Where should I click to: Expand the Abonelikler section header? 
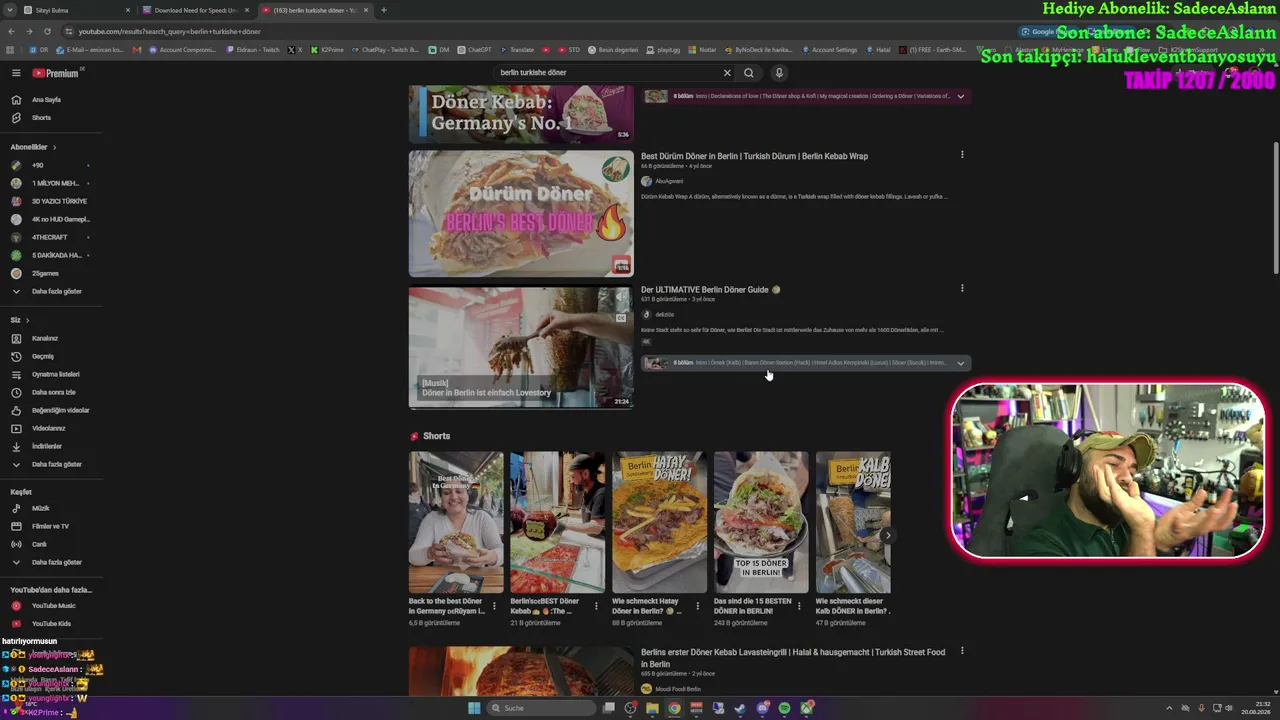pyautogui.click(x=34, y=147)
